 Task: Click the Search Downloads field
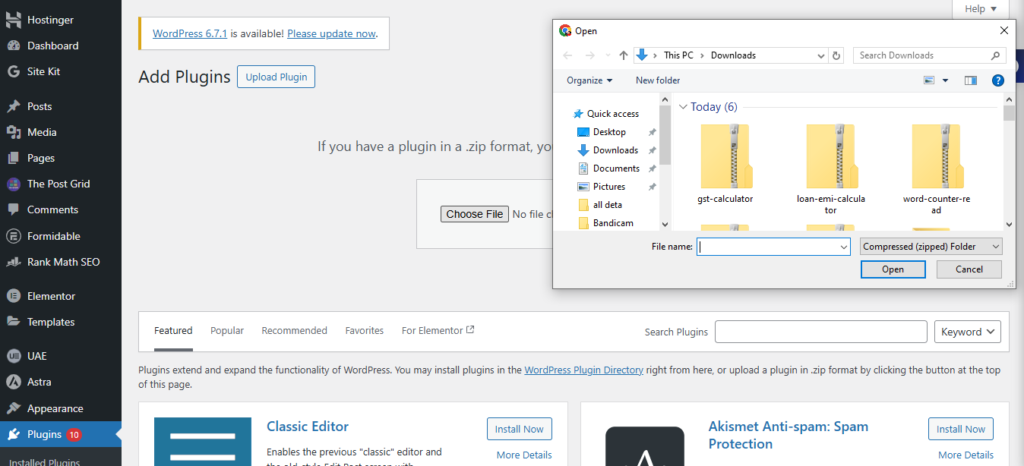click(x=921, y=55)
